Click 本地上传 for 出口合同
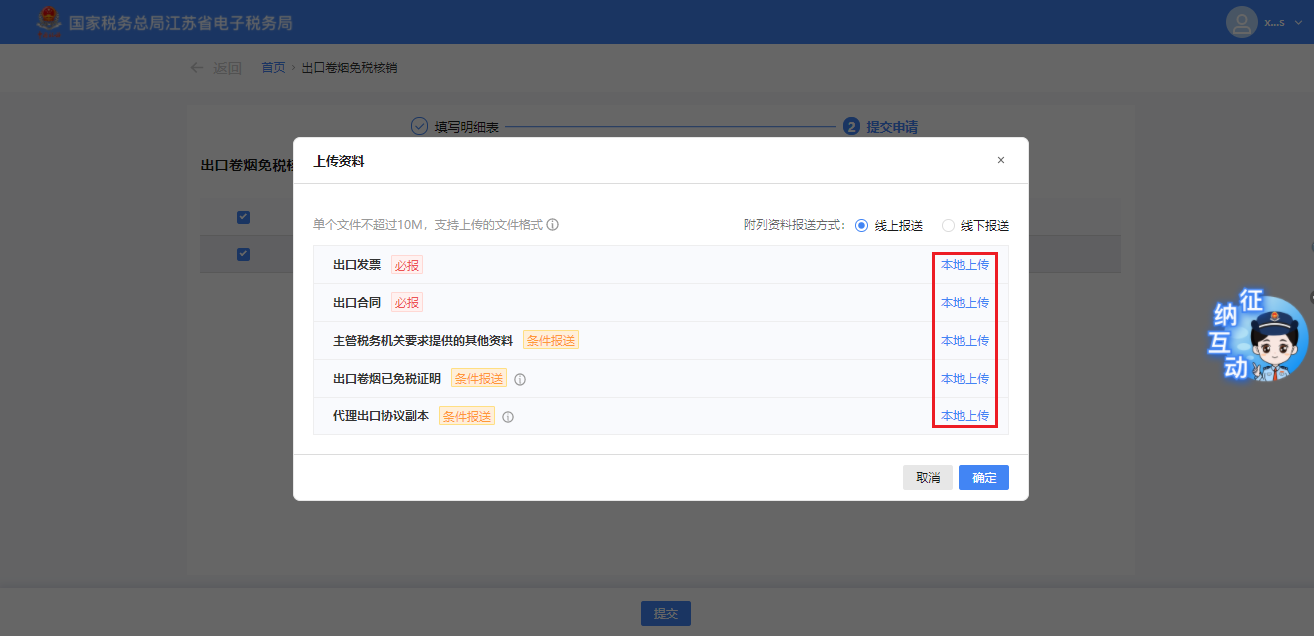This screenshot has width=1314, height=636. (964, 303)
